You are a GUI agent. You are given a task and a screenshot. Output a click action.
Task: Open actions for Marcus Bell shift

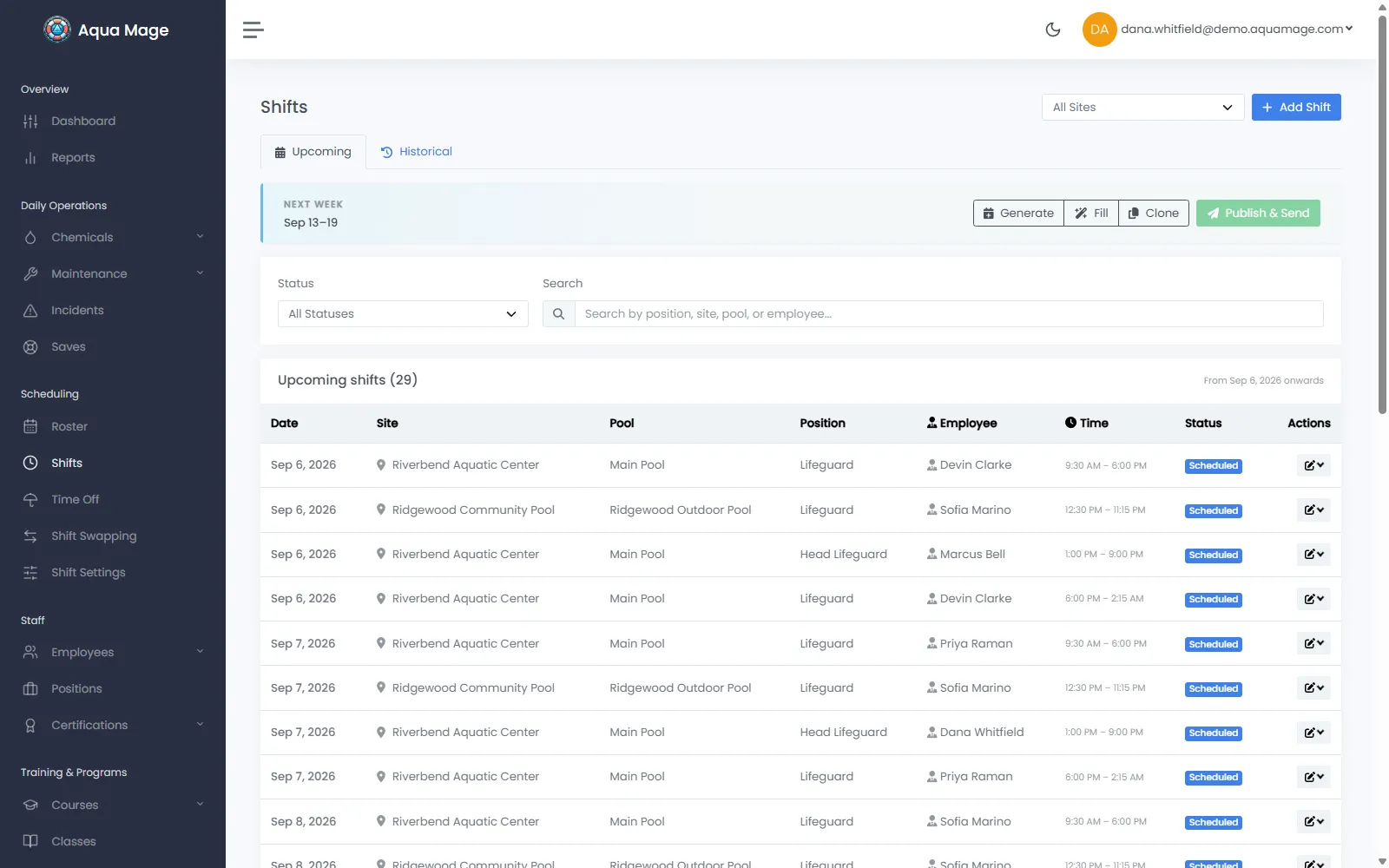[x=1313, y=555]
